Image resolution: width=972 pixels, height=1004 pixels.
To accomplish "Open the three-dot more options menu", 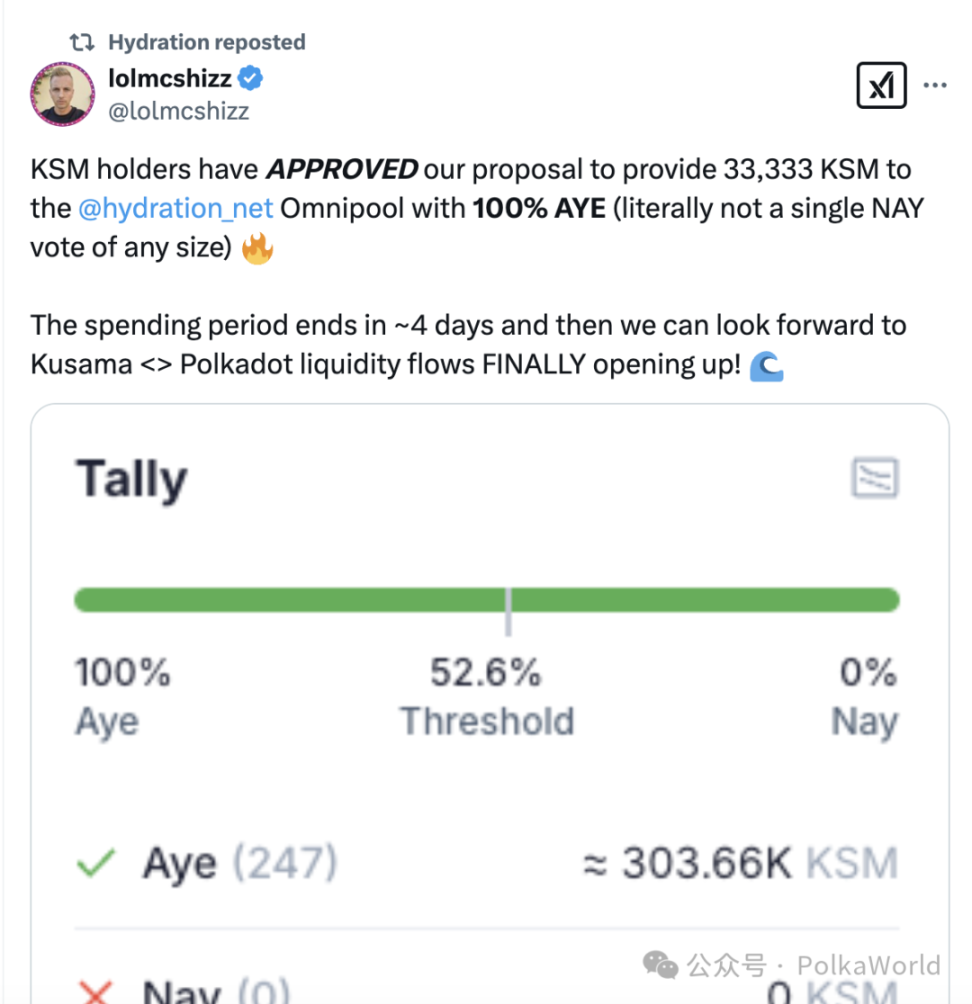I will click(x=934, y=86).
